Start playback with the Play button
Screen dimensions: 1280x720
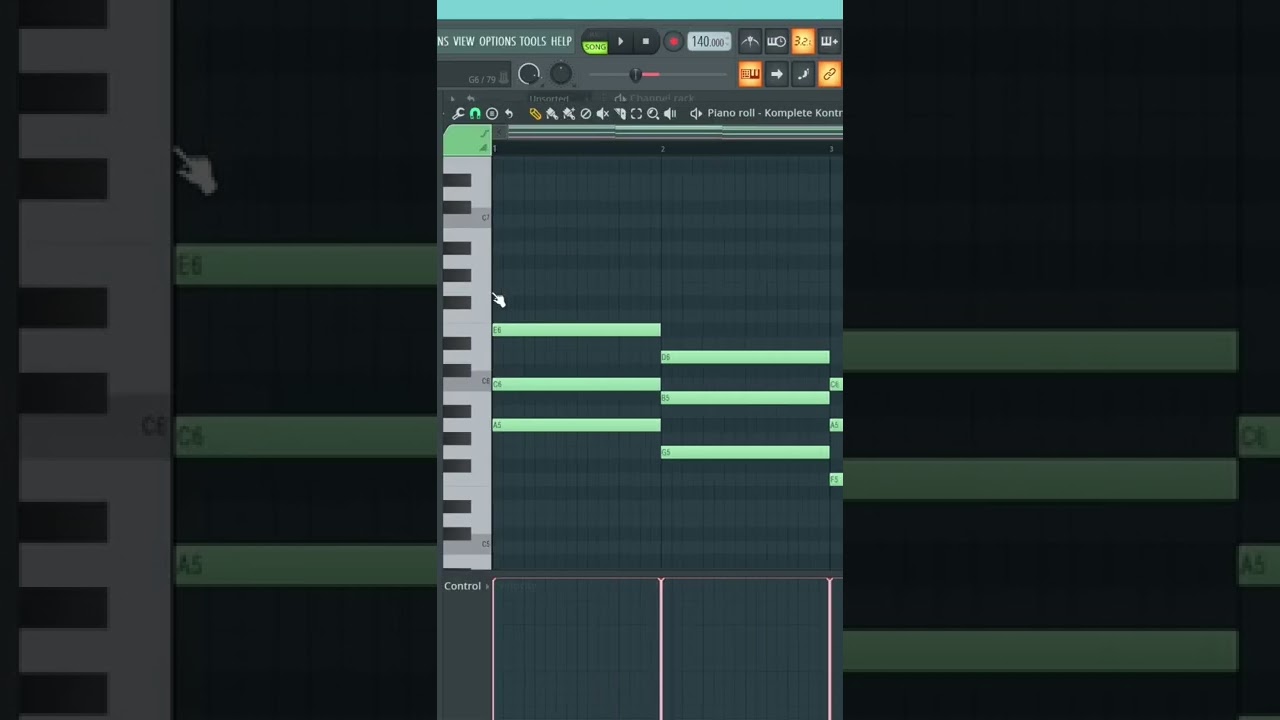point(620,42)
